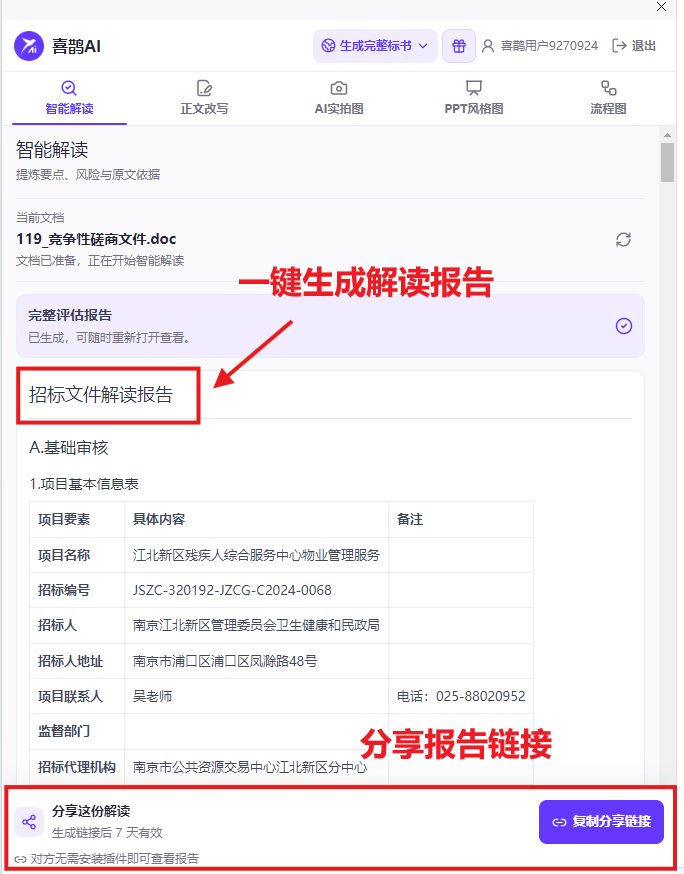Click the user avatar icon
Image resolution: width=684 pixels, height=874 pixels.
click(488, 46)
